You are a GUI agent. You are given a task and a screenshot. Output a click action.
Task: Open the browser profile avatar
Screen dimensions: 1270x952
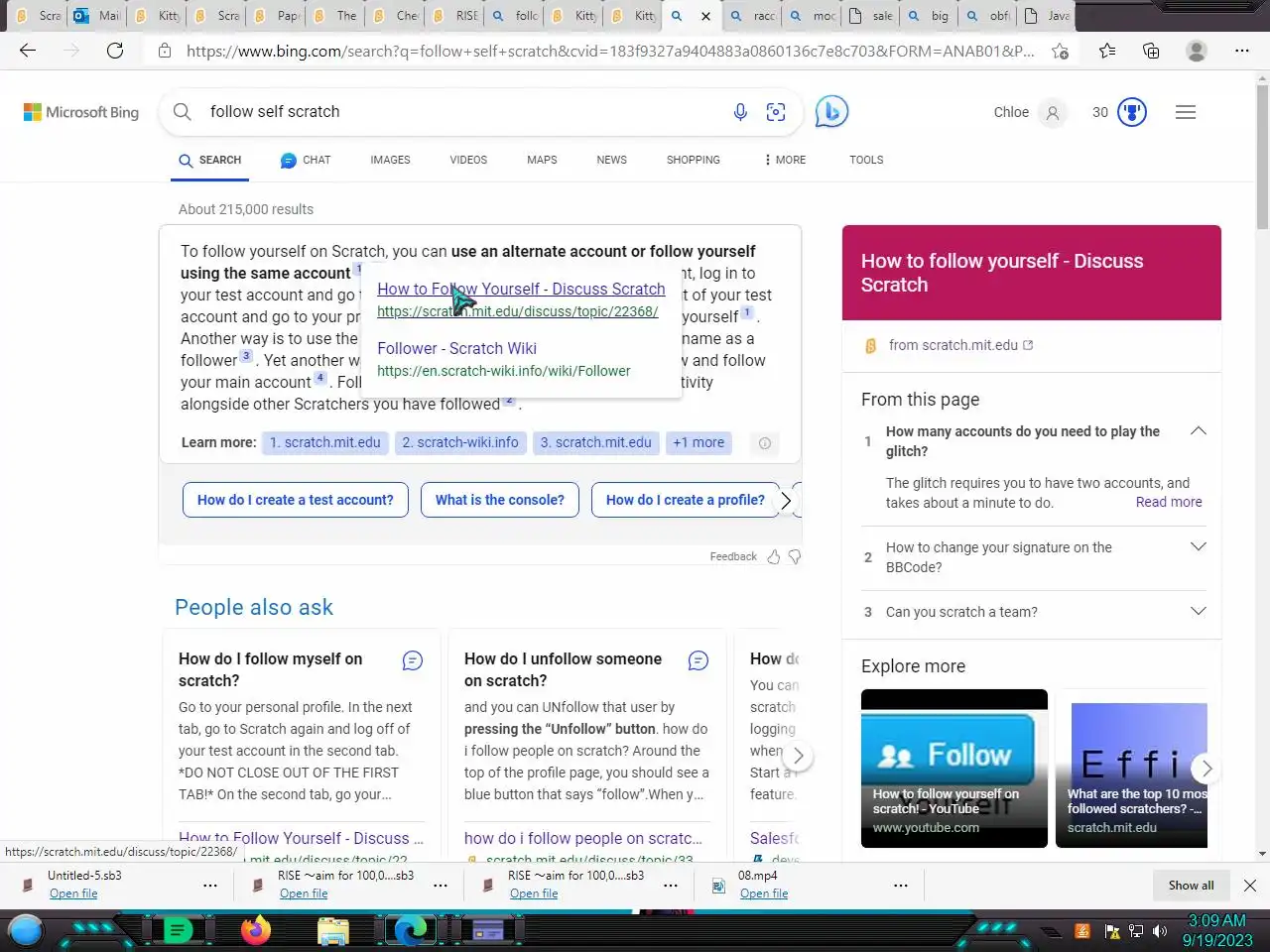[x=1197, y=51]
